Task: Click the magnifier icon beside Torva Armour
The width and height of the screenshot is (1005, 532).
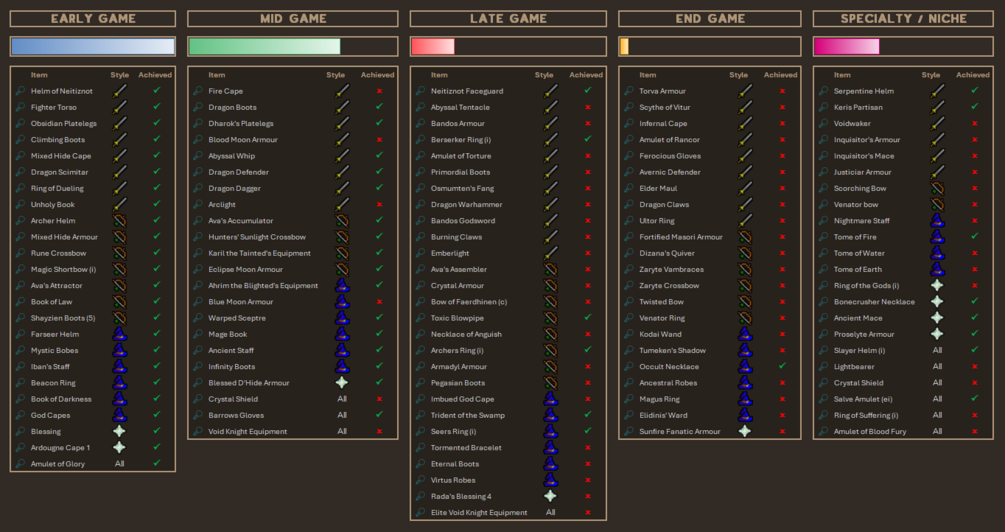Action: (x=629, y=91)
